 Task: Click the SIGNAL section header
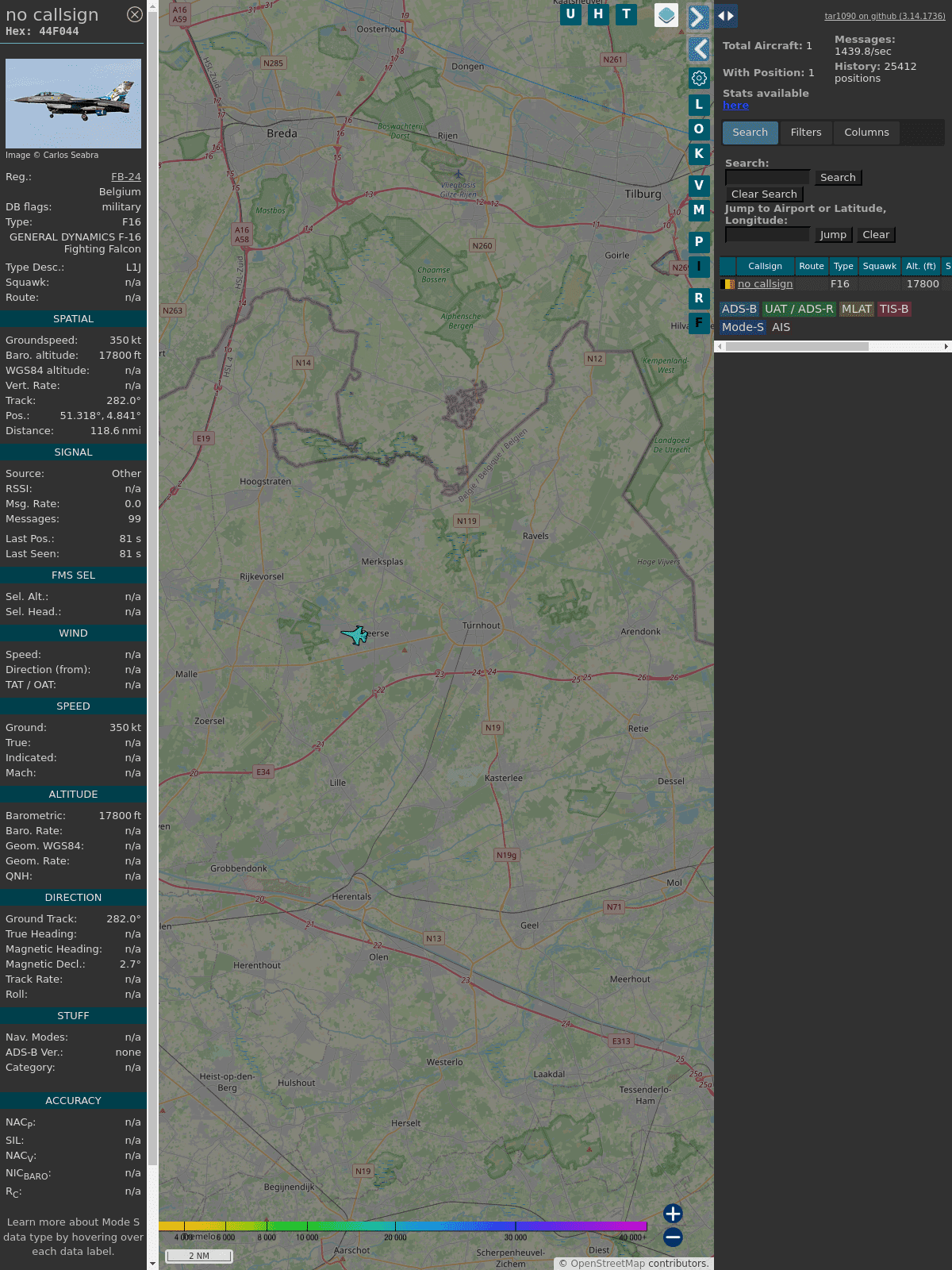pyautogui.click(x=73, y=452)
